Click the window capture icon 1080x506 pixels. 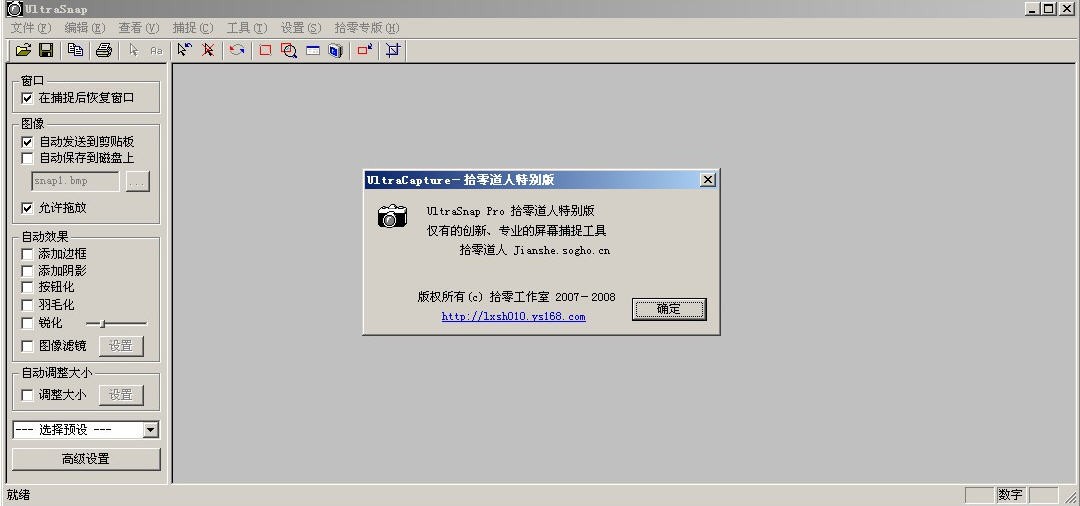(x=313, y=50)
